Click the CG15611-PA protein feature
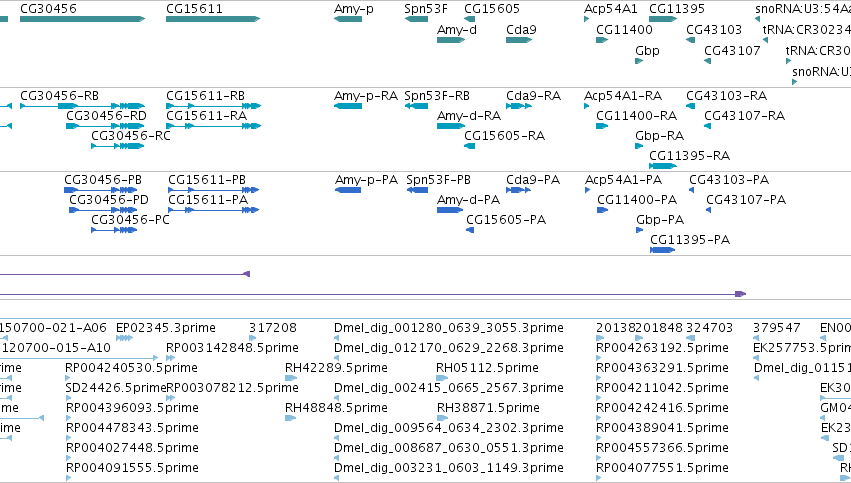This screenshot has height=483, width=851. (213, 210)
